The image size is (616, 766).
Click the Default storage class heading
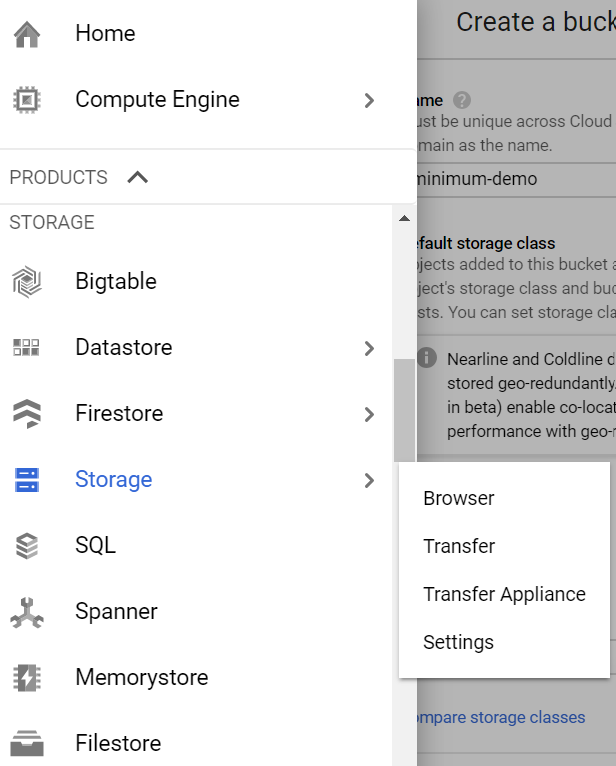pyautogui.click(x=486, y=243)
